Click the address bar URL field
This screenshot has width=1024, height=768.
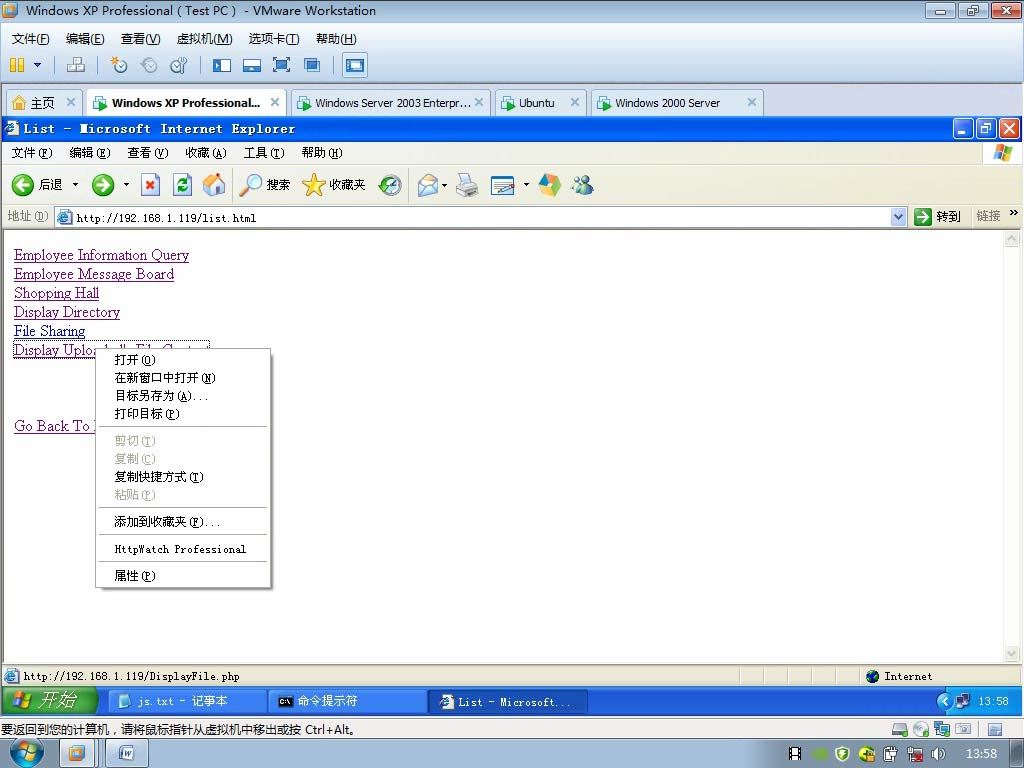(480, 217)
